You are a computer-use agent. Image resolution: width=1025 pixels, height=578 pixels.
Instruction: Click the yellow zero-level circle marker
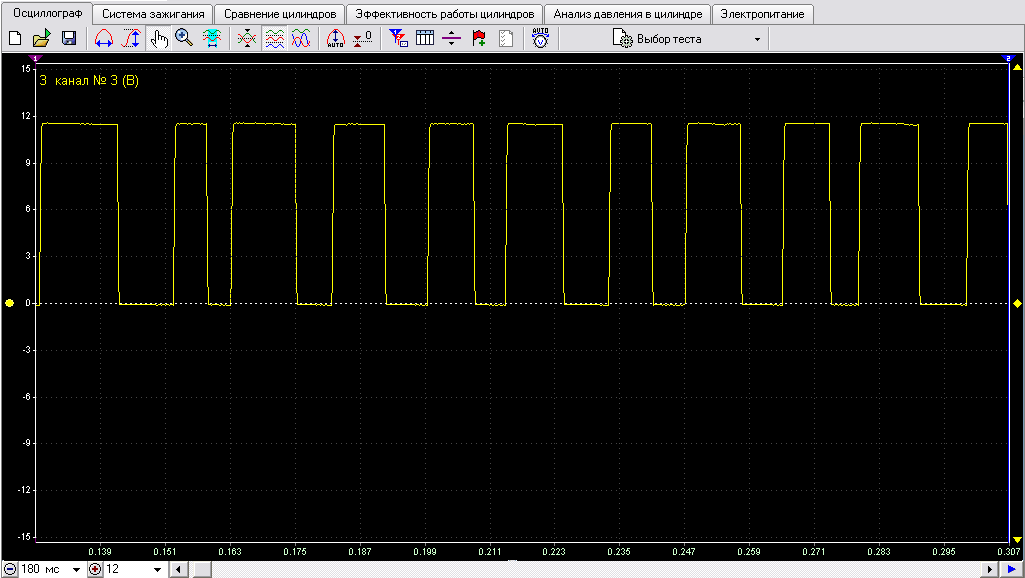pyautogui.click(x=9, y=303)
